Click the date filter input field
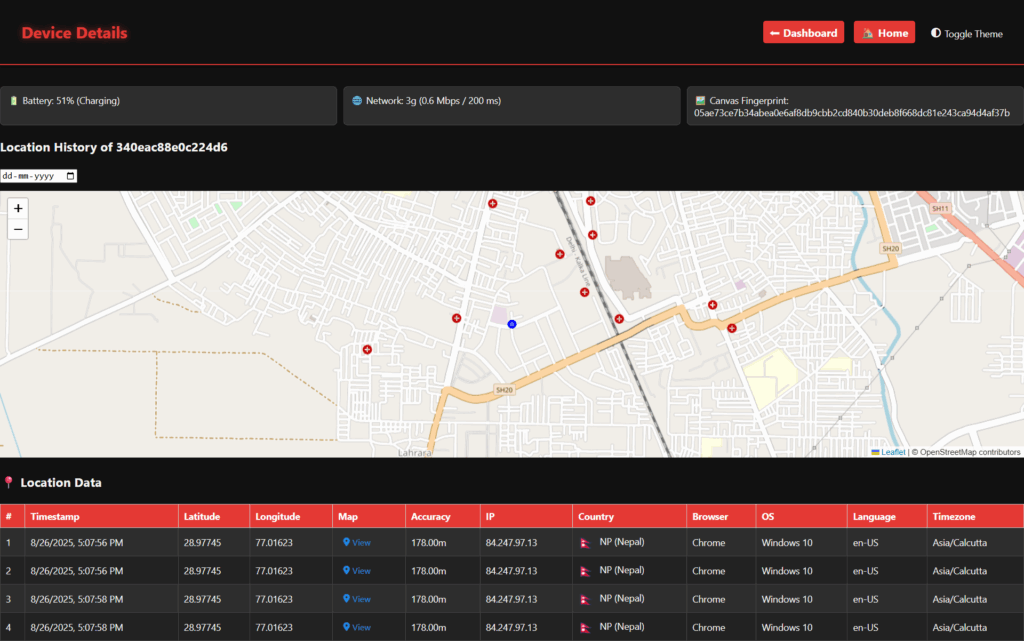This screenshot has width=1024, height=641. 35,176
